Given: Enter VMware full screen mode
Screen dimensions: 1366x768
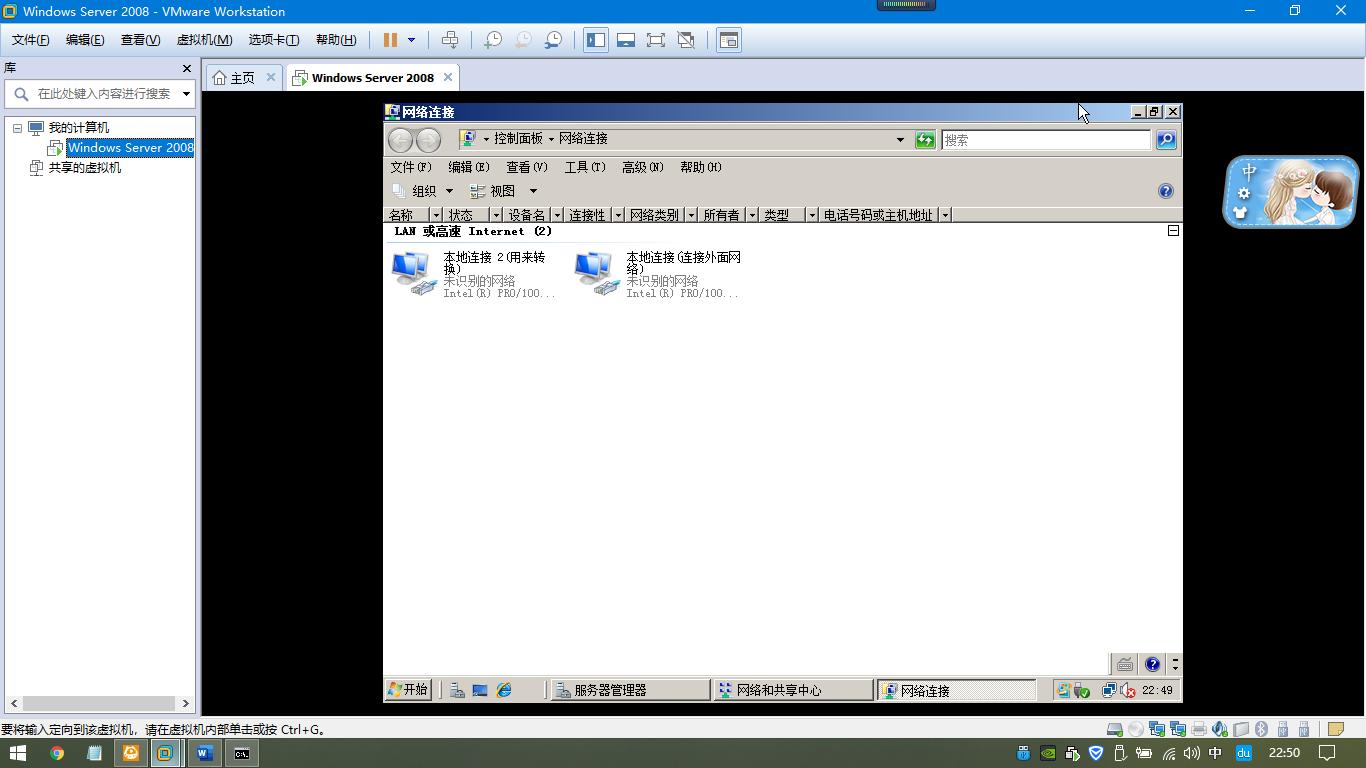Looking at the screenshot, I should pyautogui.click(x=656, y=40).
